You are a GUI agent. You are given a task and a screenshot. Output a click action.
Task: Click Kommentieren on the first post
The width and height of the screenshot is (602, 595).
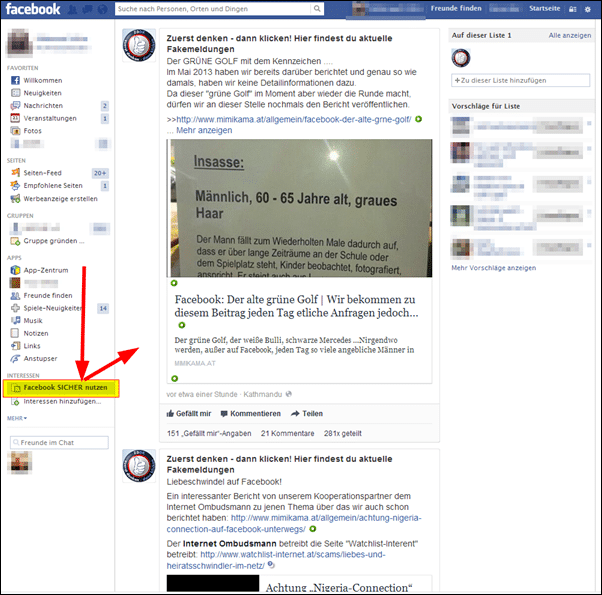coord(251,414)
